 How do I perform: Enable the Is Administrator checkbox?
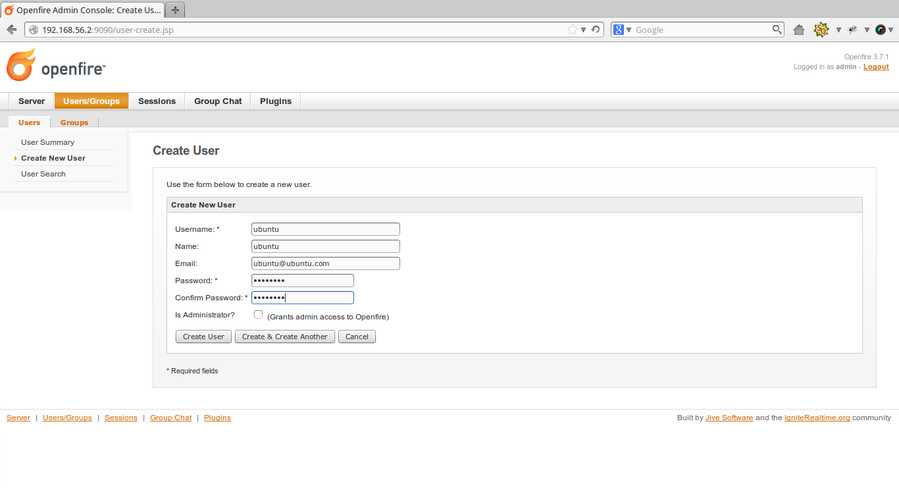coord(258,315)
